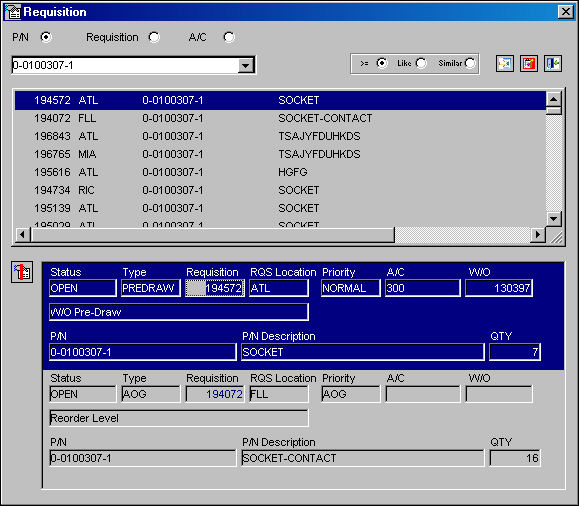Click the P/N Description field SOCKET

pyautogui.click(x=363, y=352)
